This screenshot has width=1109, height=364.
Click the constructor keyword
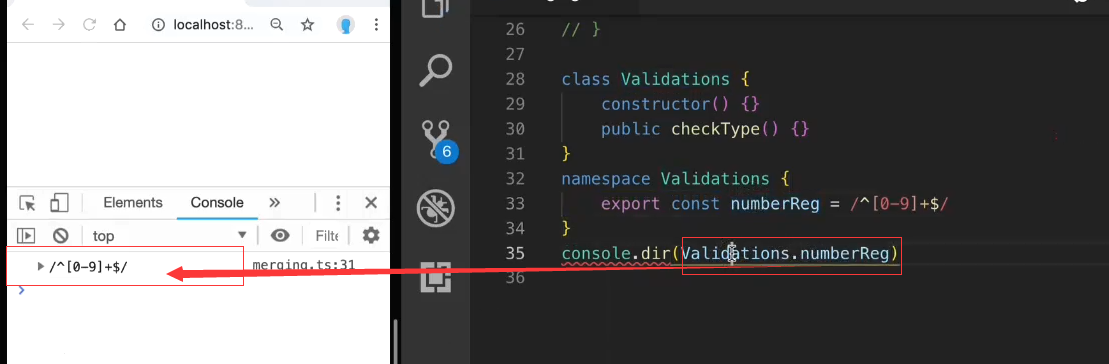[x=655, y=104]
